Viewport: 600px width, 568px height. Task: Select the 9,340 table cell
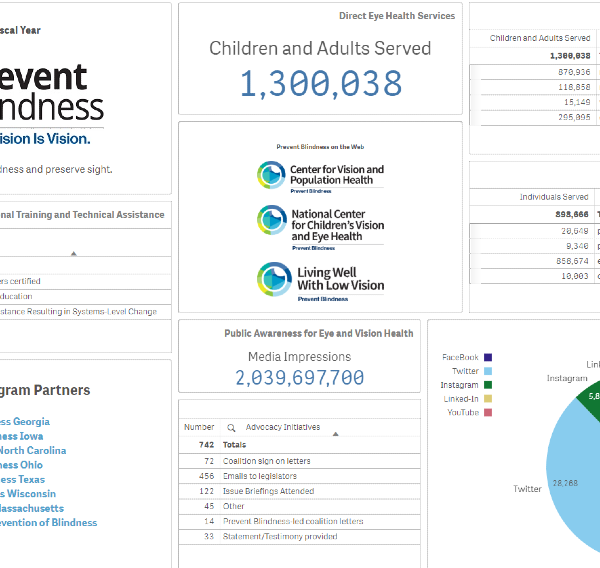[577, 246]
